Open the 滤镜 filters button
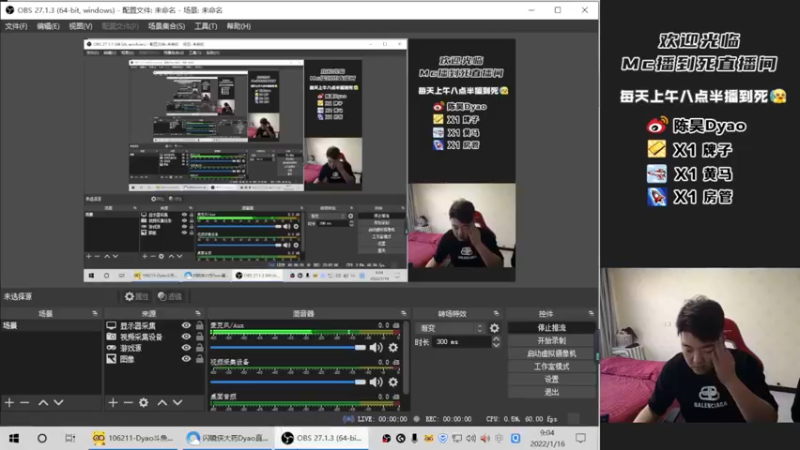The height and width of the screenshot is (450, 800). click(170, 296)
